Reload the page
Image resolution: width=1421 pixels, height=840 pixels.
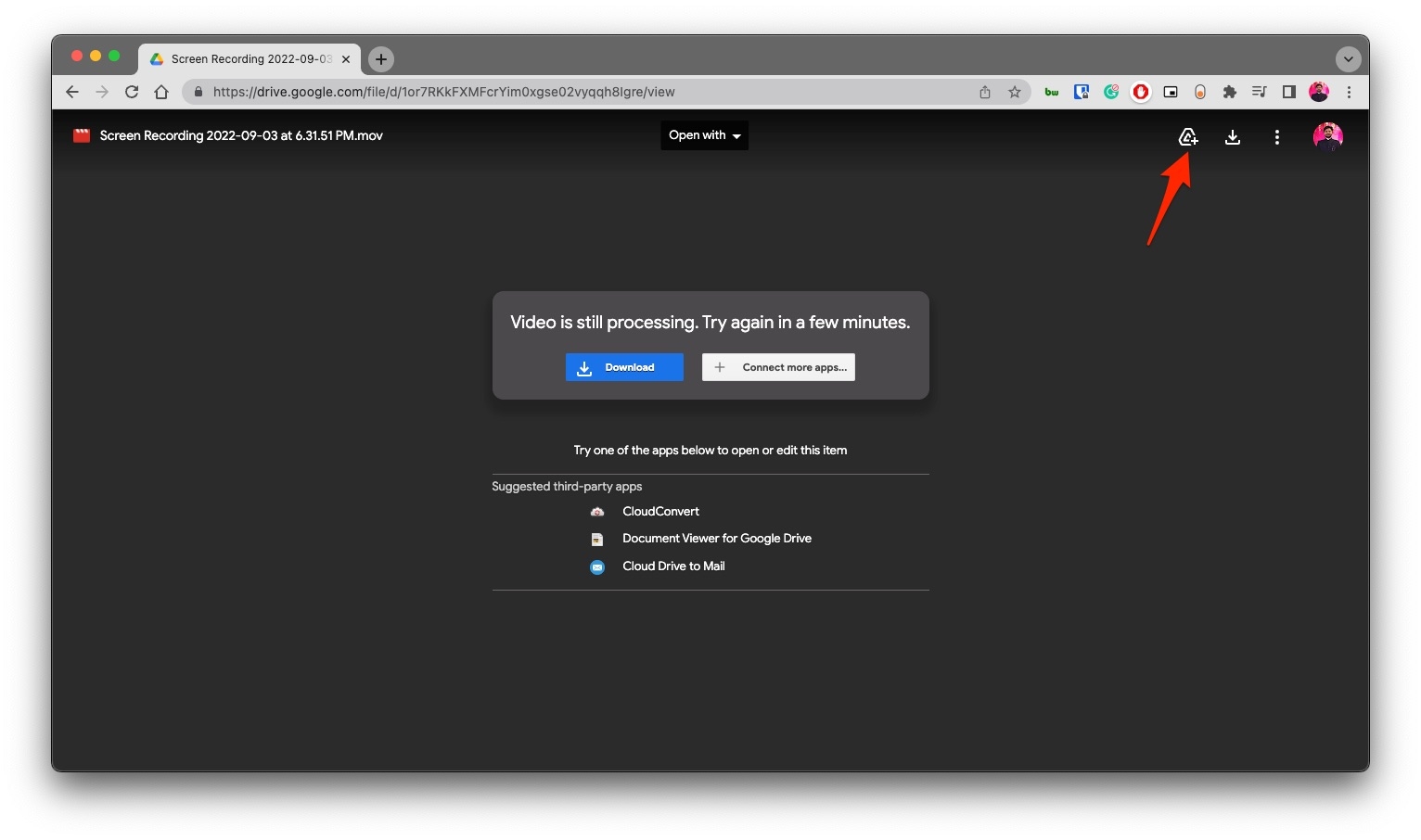click(x=132, y=92)
